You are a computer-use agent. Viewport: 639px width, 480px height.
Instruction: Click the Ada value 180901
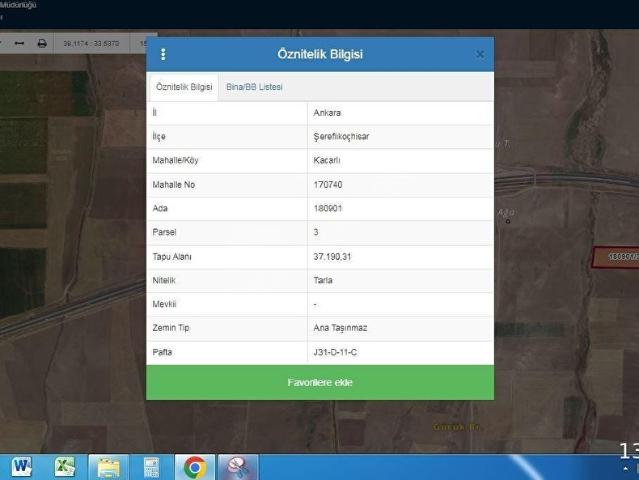[x=328, y=209]
